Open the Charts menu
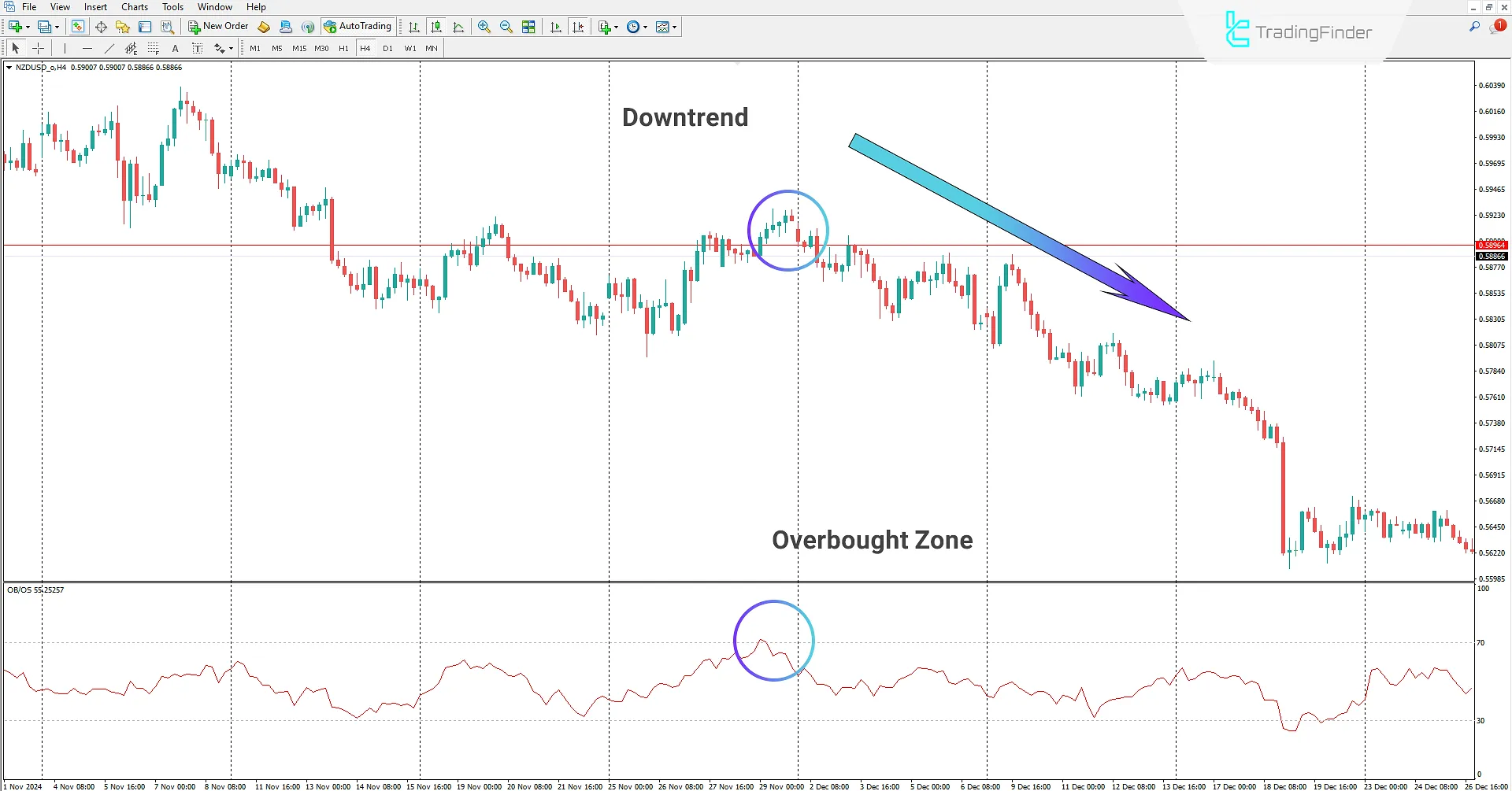 134,6
